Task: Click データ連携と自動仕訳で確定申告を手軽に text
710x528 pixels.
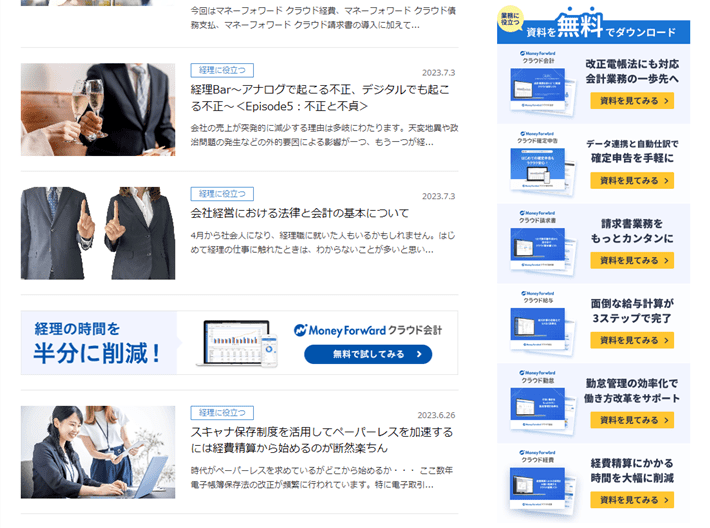Action: pyautogui.click(x=632, y=151)
